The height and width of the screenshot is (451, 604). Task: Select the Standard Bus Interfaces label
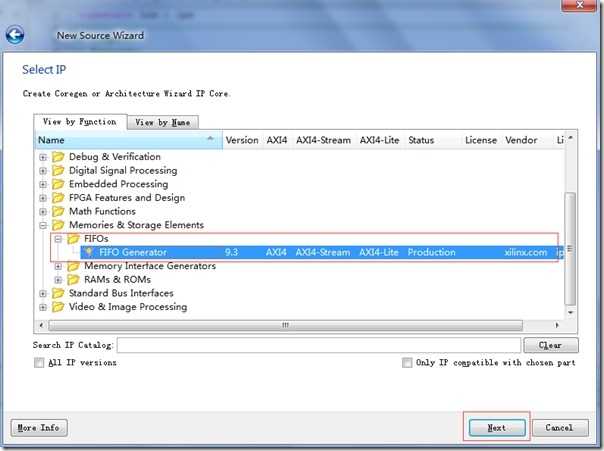click(x=121, y=293)
